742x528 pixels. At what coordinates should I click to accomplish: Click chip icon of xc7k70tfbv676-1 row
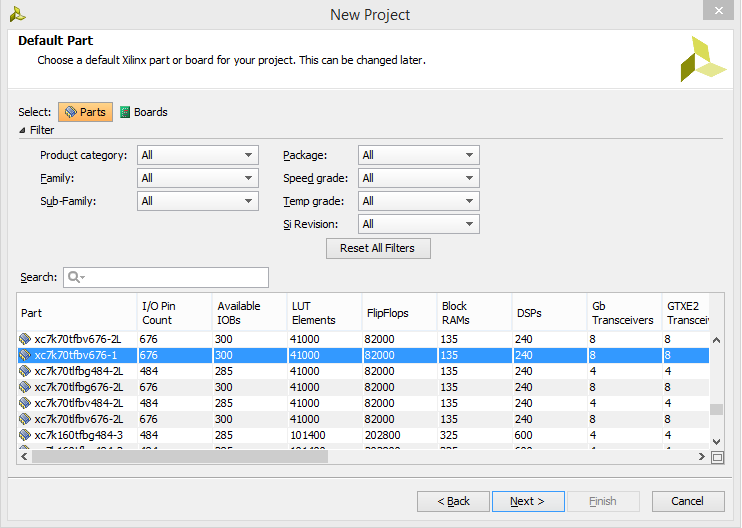(x=25, y=355)
